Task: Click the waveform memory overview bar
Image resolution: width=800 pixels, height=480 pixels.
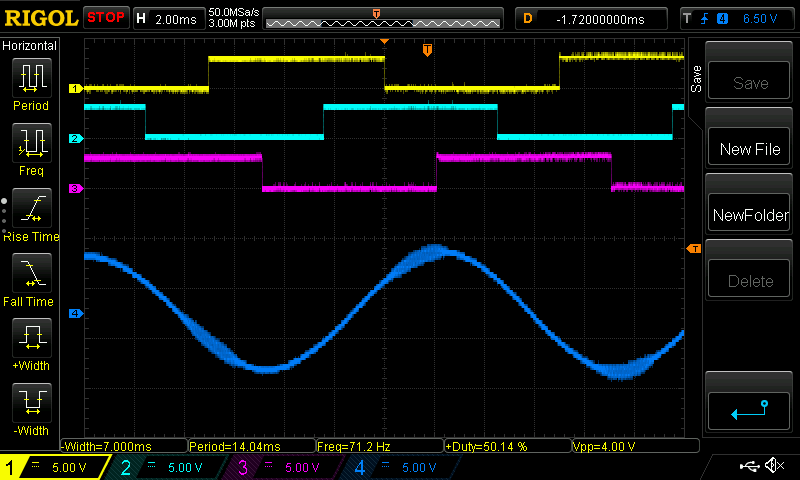Action: click(x=383, y=20)
